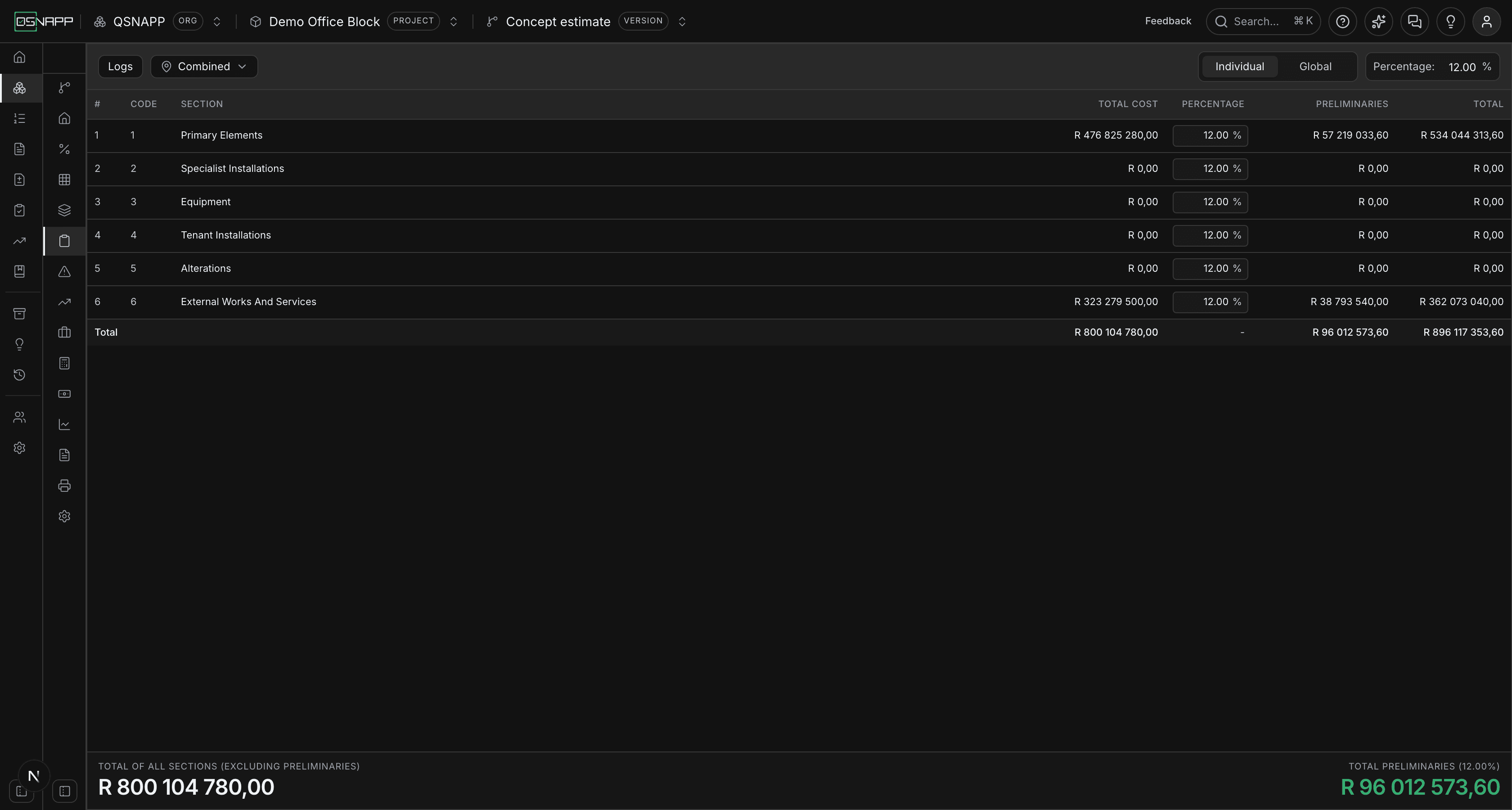Open the line chart icon in secondary sidebar
Viewport: 1512px width, 810px height.
coord(64,424)
